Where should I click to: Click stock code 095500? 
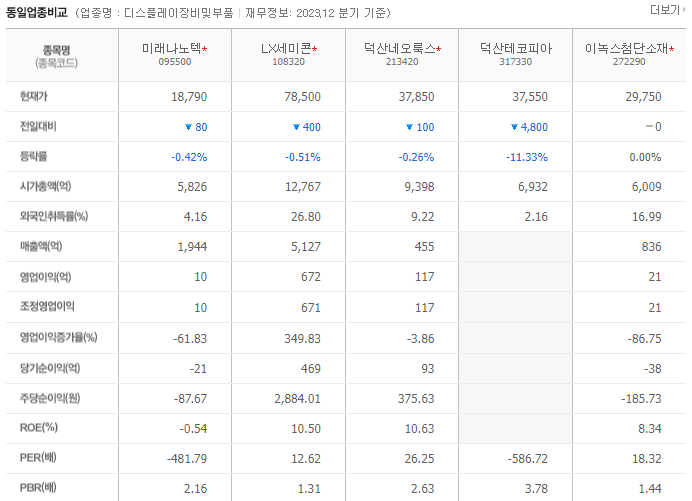[175, 62]
